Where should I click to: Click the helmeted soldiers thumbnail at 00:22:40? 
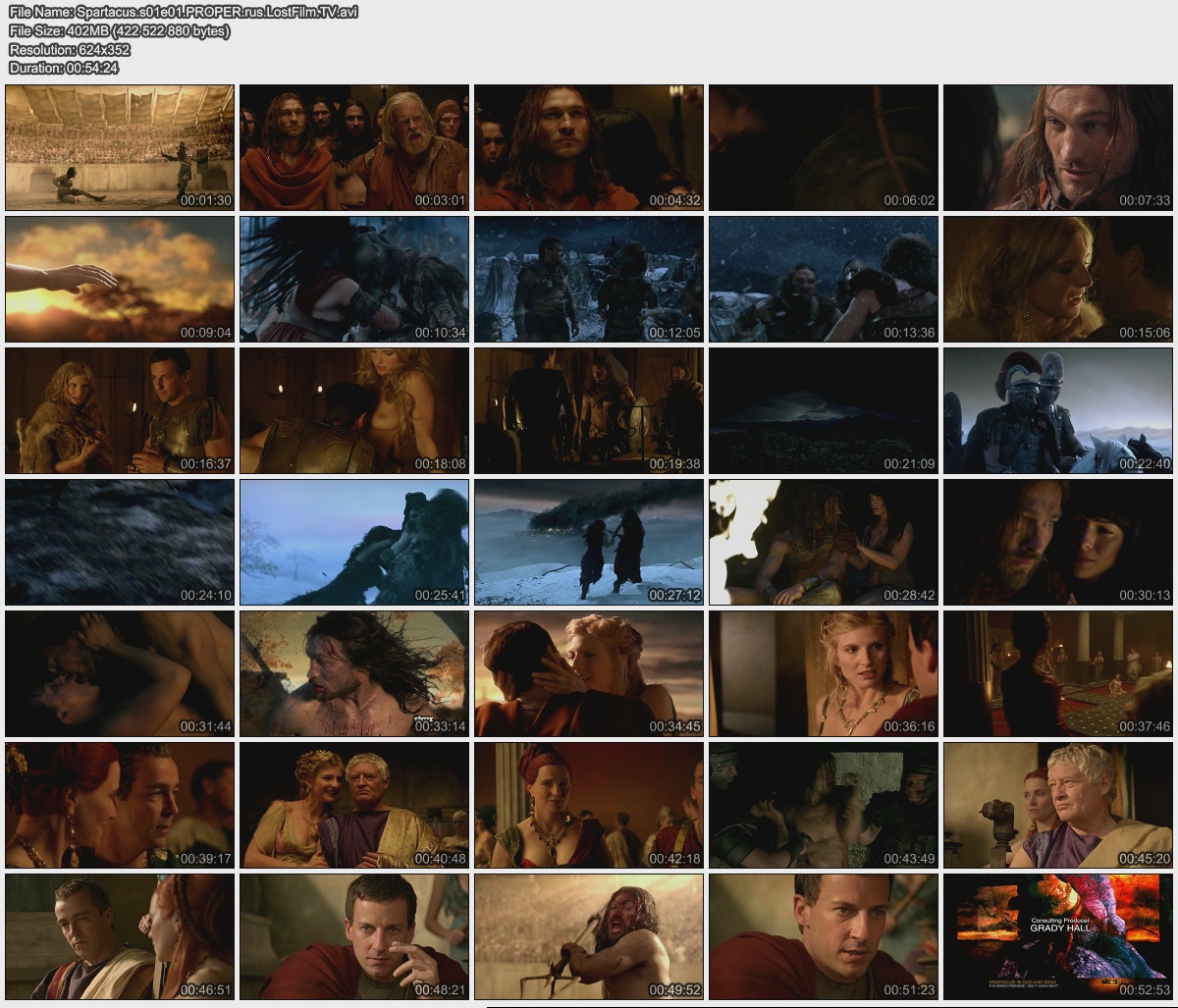point(1058,410)
